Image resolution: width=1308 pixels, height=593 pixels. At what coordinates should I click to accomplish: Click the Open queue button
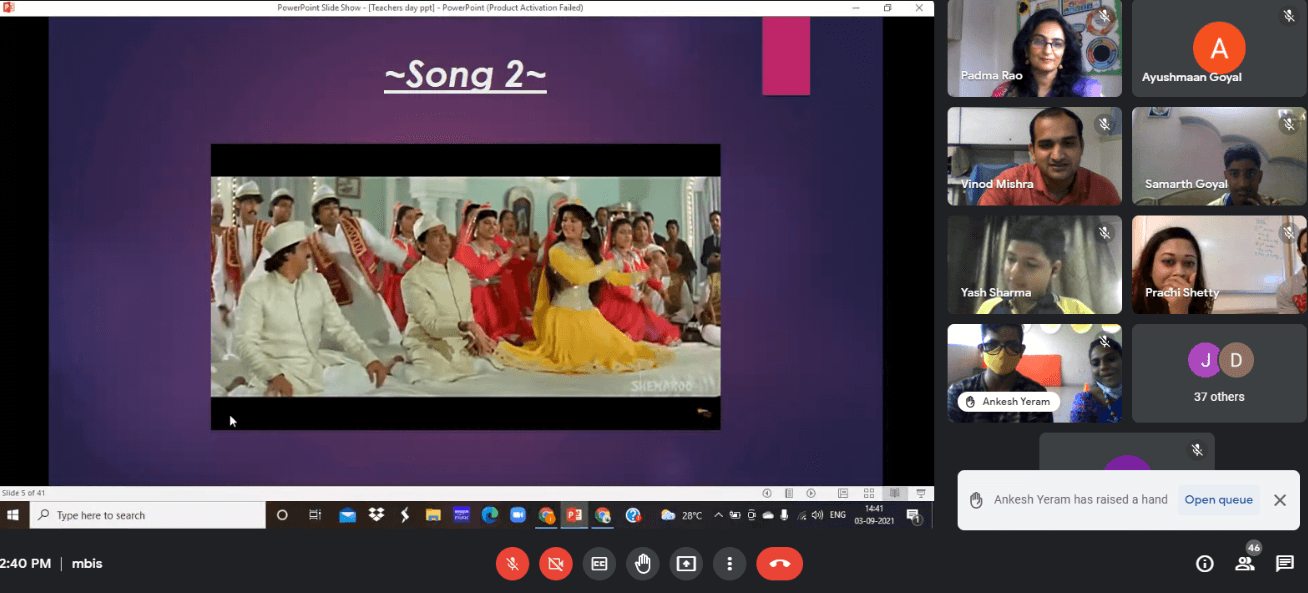click(x=1218, y=500)
